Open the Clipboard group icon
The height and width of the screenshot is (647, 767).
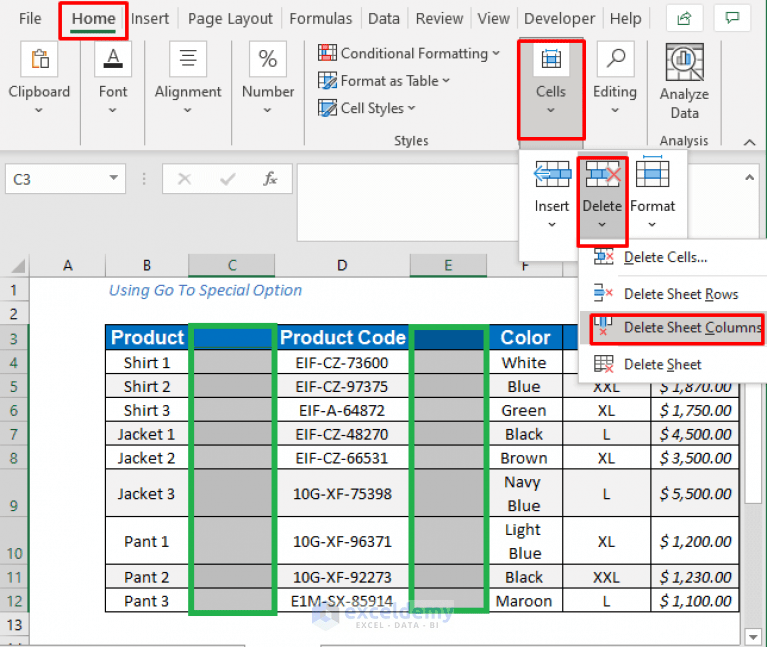coord(40,59)
